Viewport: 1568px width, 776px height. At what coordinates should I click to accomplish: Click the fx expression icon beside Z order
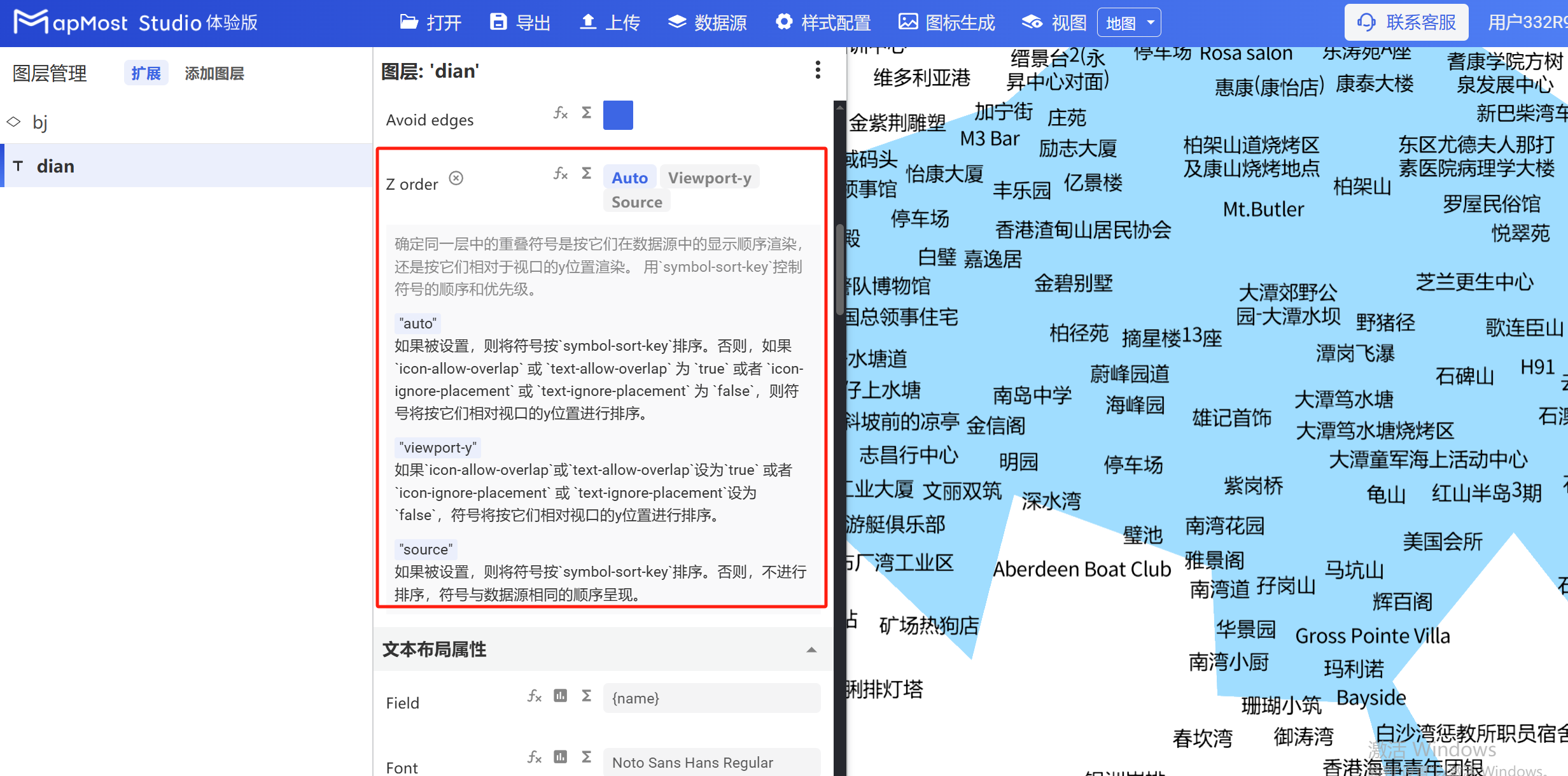(x=561, y=174)
